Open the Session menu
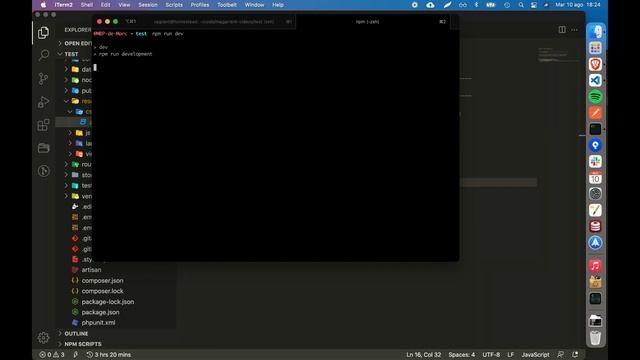The image size is (640, 360). click(x=148, y=5)
